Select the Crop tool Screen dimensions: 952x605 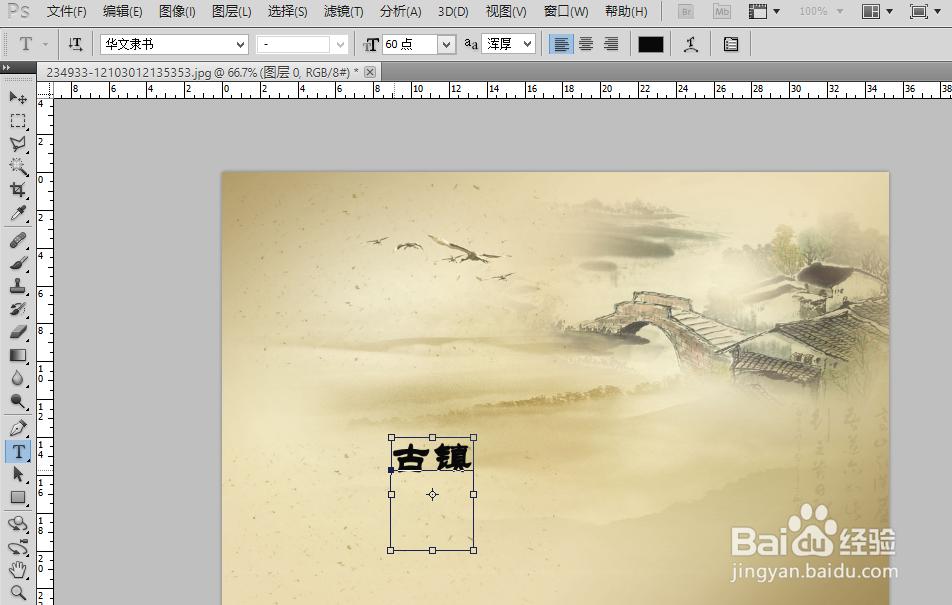coord(18,190)
